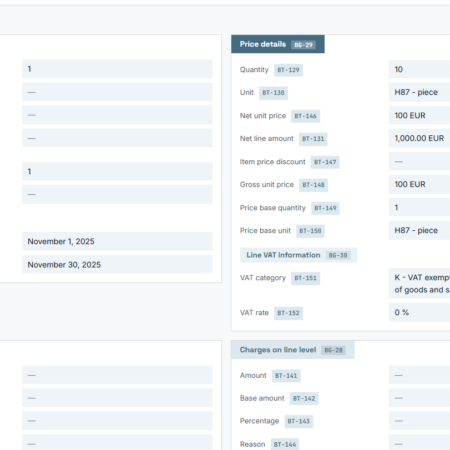
Task: Click the BT-147 Item price discount tag
Action: pyautogui.click(x=325, y=162)
